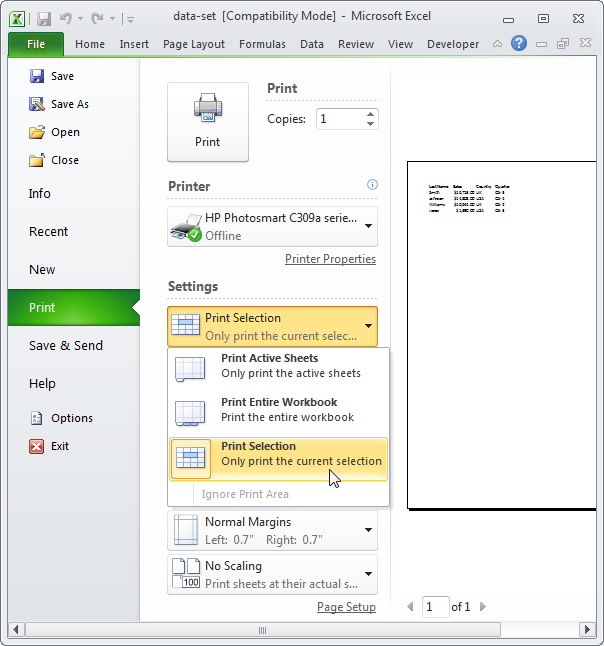The width and height of the screenshot is (604, 646).
Task: Click the large Print button with printer icon
Action: point(208,122)
